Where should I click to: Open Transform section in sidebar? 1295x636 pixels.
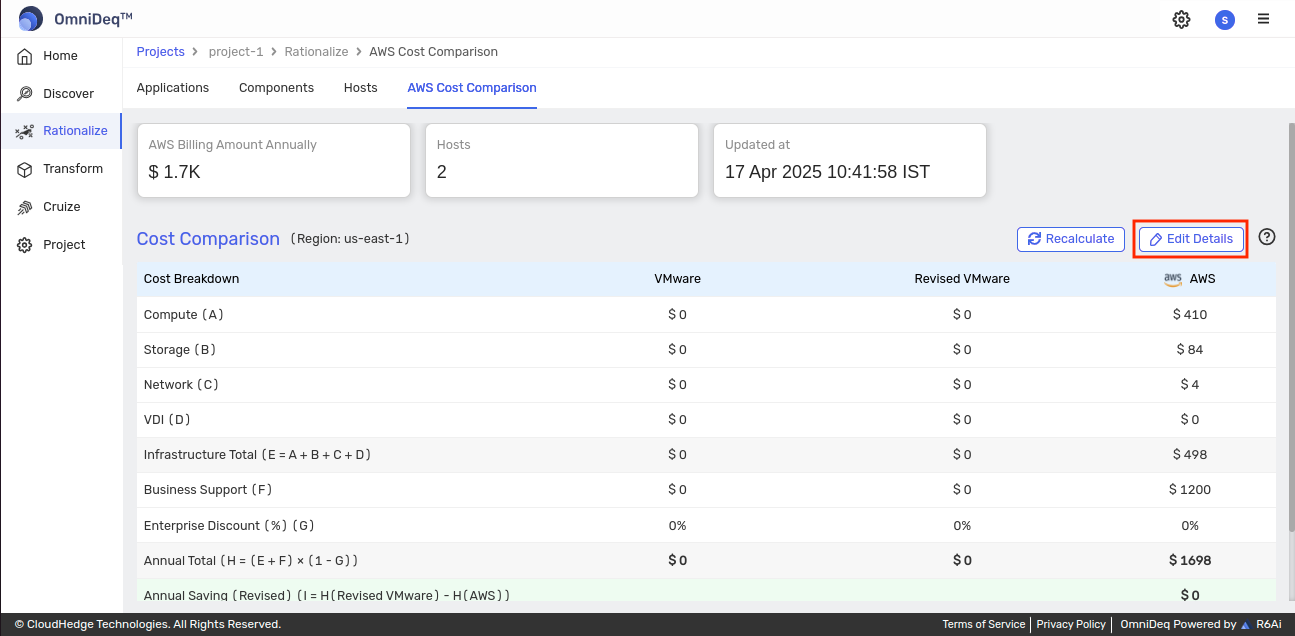(x=72, y=169)
